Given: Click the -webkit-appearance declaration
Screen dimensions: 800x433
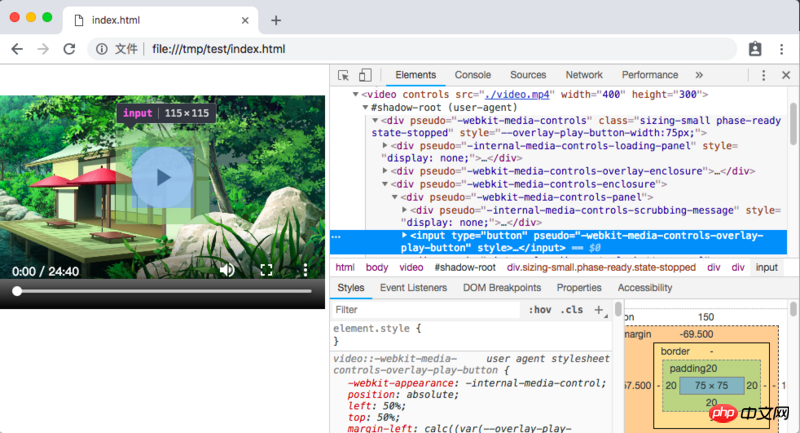Looking at the screenshot, I should click(x=477, y=383).
